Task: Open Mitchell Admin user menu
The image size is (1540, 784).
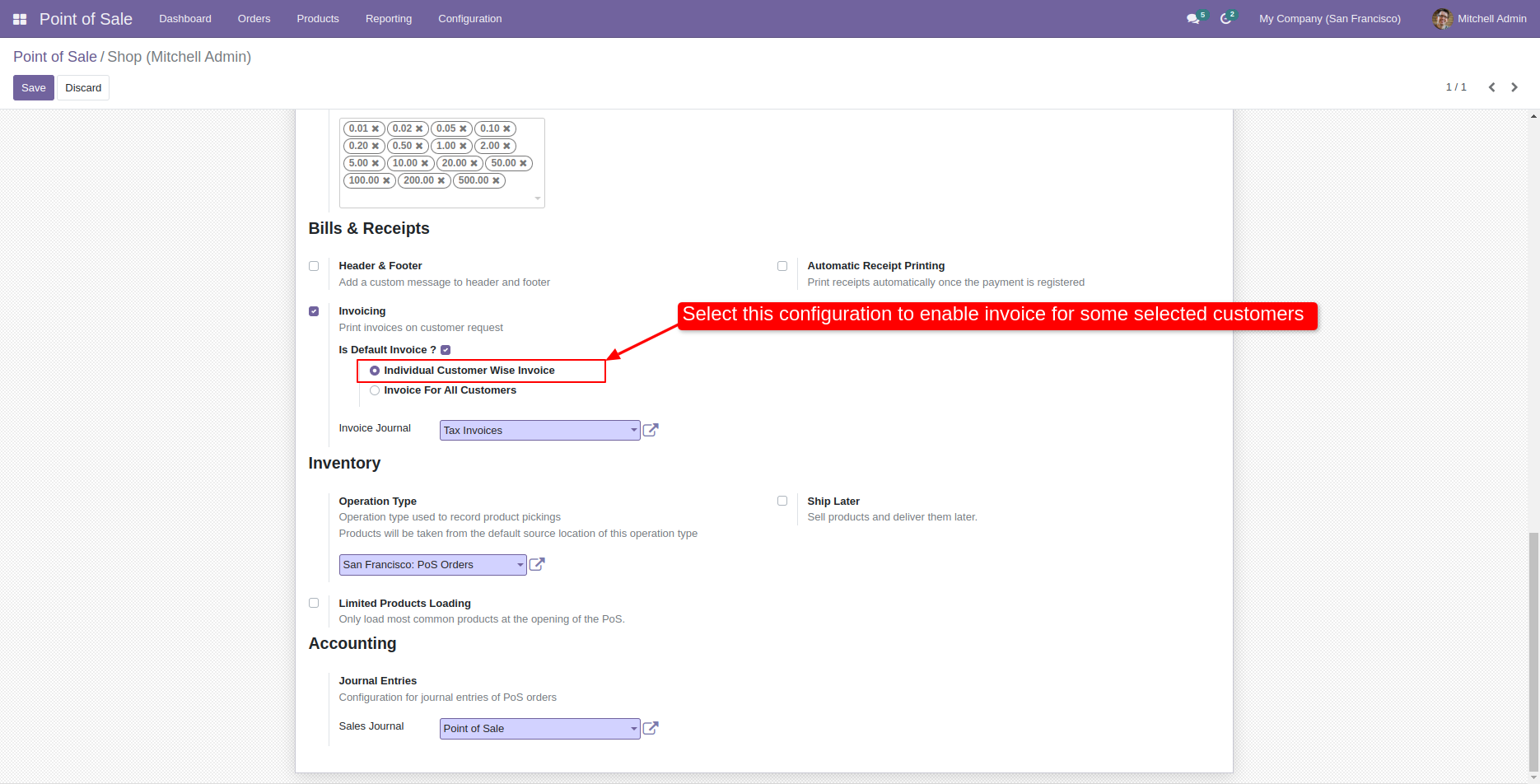Action: click(x=1479, y=19)
